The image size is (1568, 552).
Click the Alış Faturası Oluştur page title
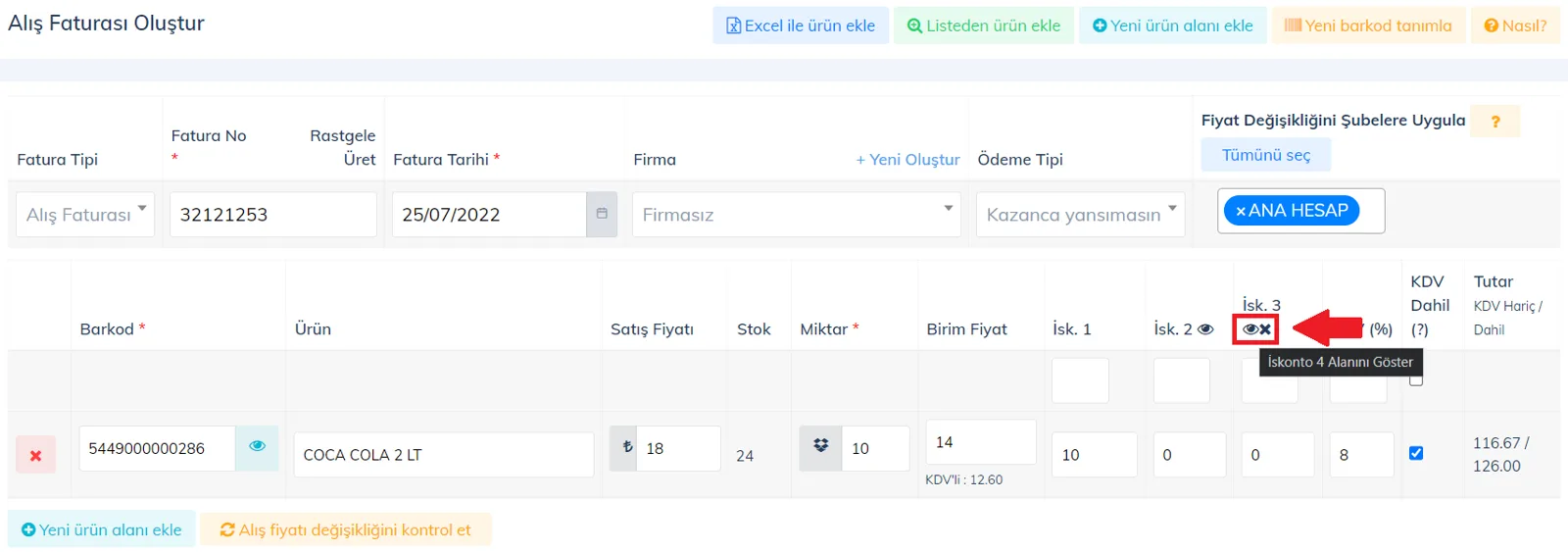coord(106,24)
